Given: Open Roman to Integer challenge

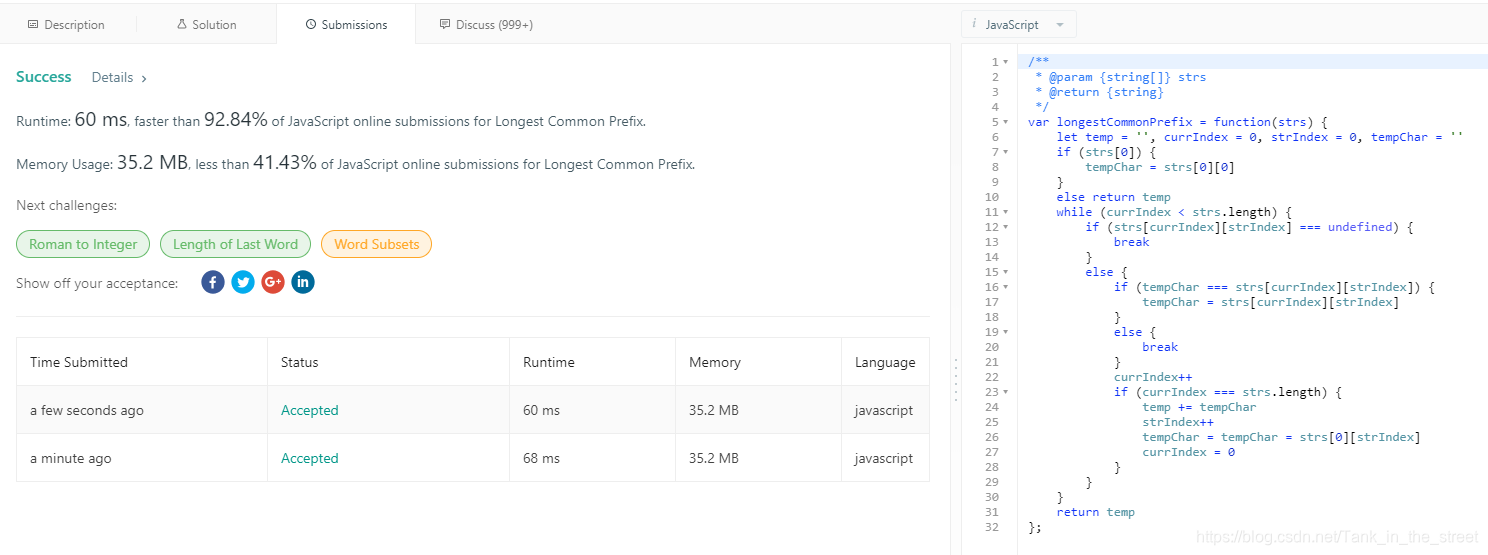Looking at the screenshot, I should coord(83,244).
